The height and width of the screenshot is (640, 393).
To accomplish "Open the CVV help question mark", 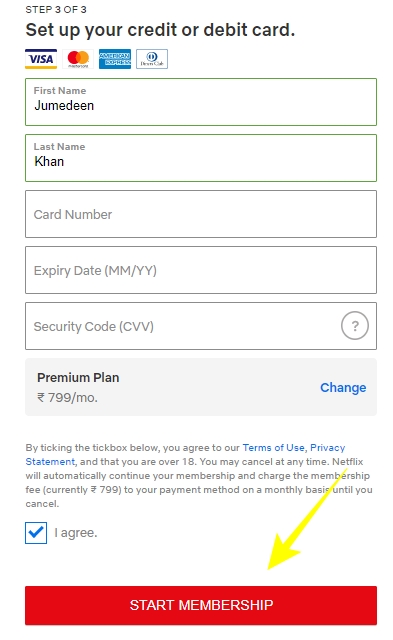I will pos(355,326).
